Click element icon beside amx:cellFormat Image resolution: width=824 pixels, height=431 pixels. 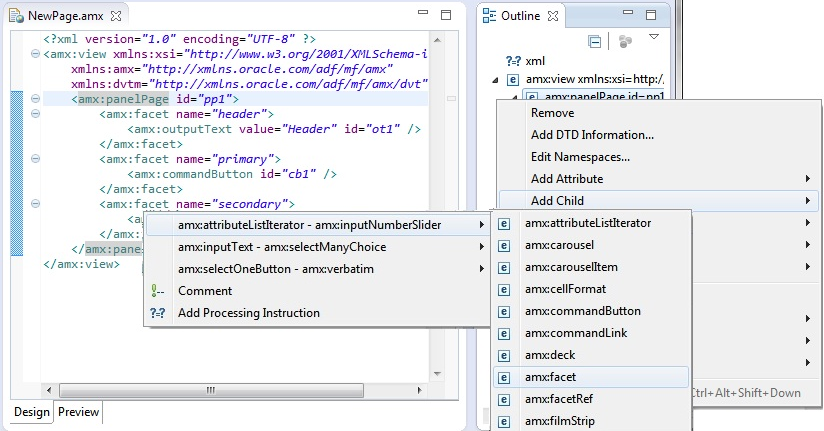point(504,290)
